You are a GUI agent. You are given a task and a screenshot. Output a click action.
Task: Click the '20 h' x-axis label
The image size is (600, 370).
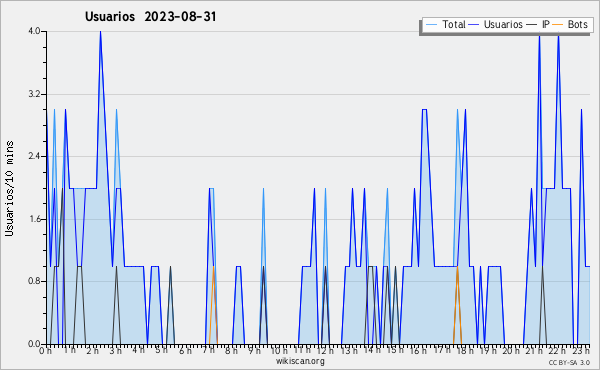[511, 350]
